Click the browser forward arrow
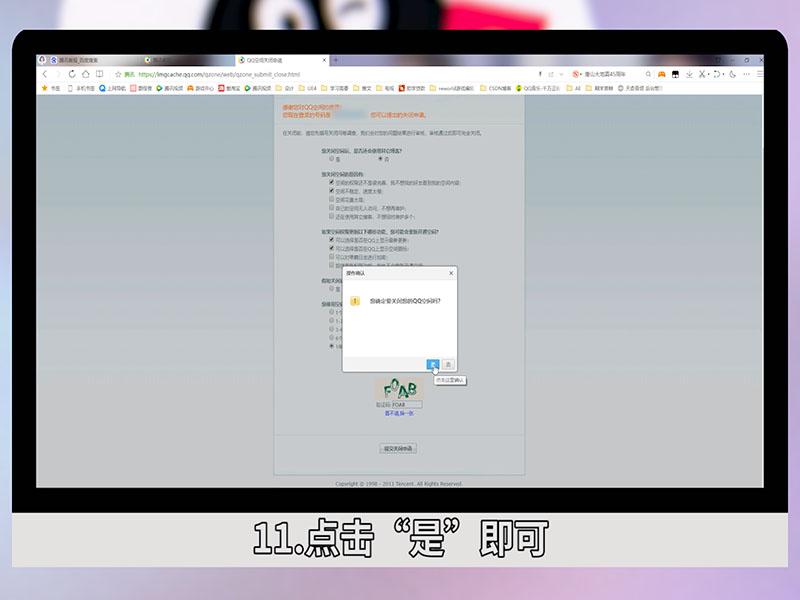The image size is (800, 600). point(58,74)
